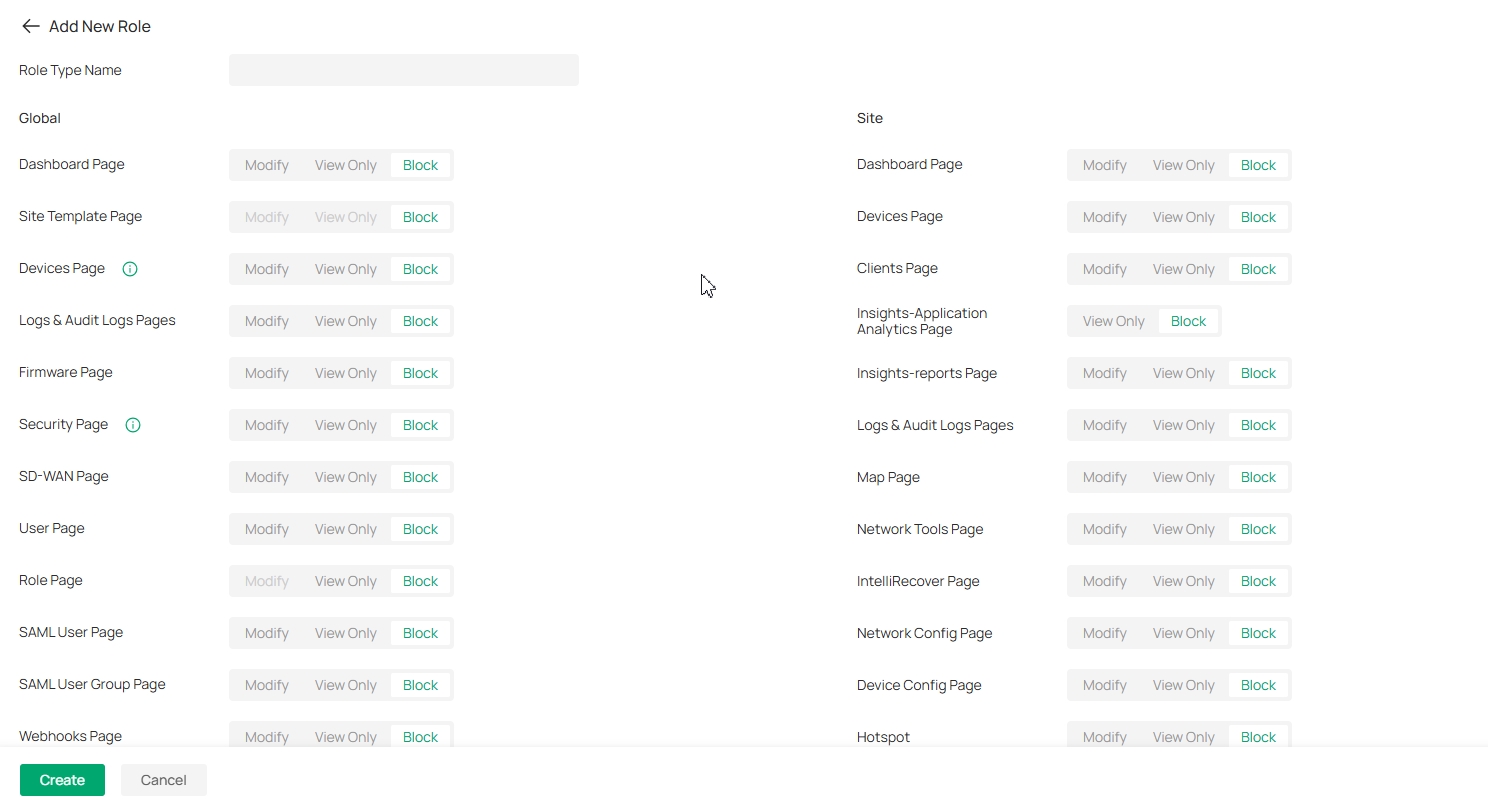The width and height of the screenshot is (1488, 806).
Task: Select Modify for Insights-reports Page
Action: [x=1104, y=373]
